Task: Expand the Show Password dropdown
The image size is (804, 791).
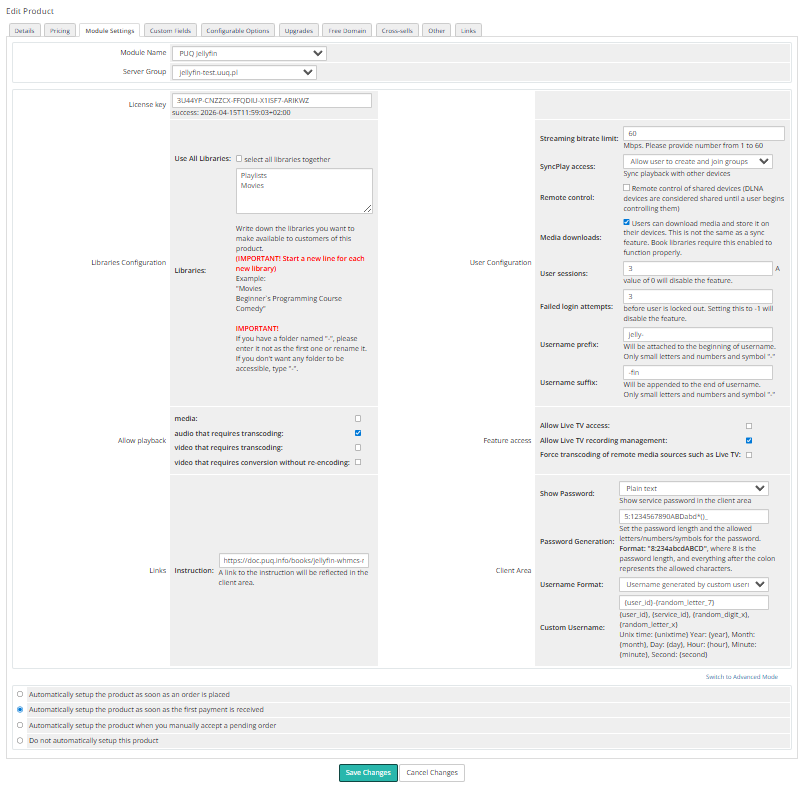Action: (693, 488)
